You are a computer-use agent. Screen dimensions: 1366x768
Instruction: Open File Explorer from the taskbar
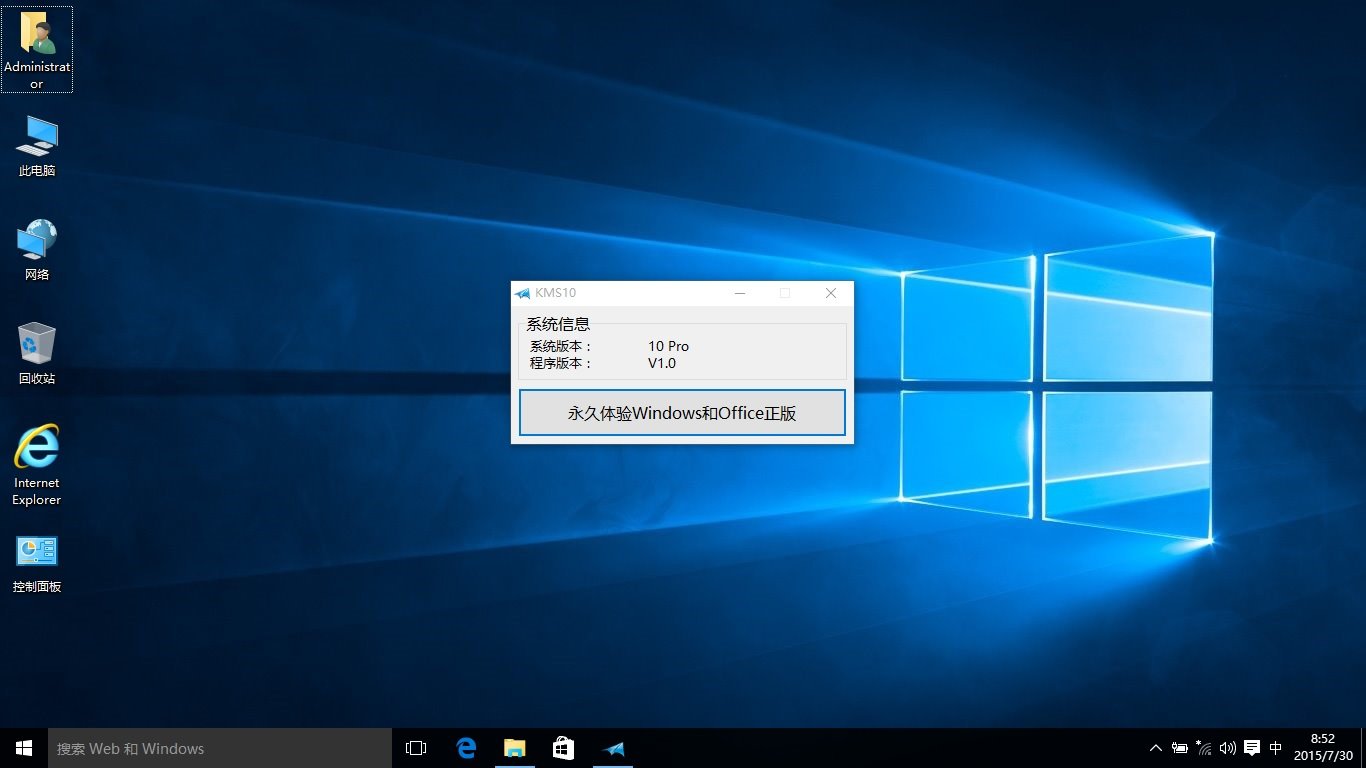(515, 748)
